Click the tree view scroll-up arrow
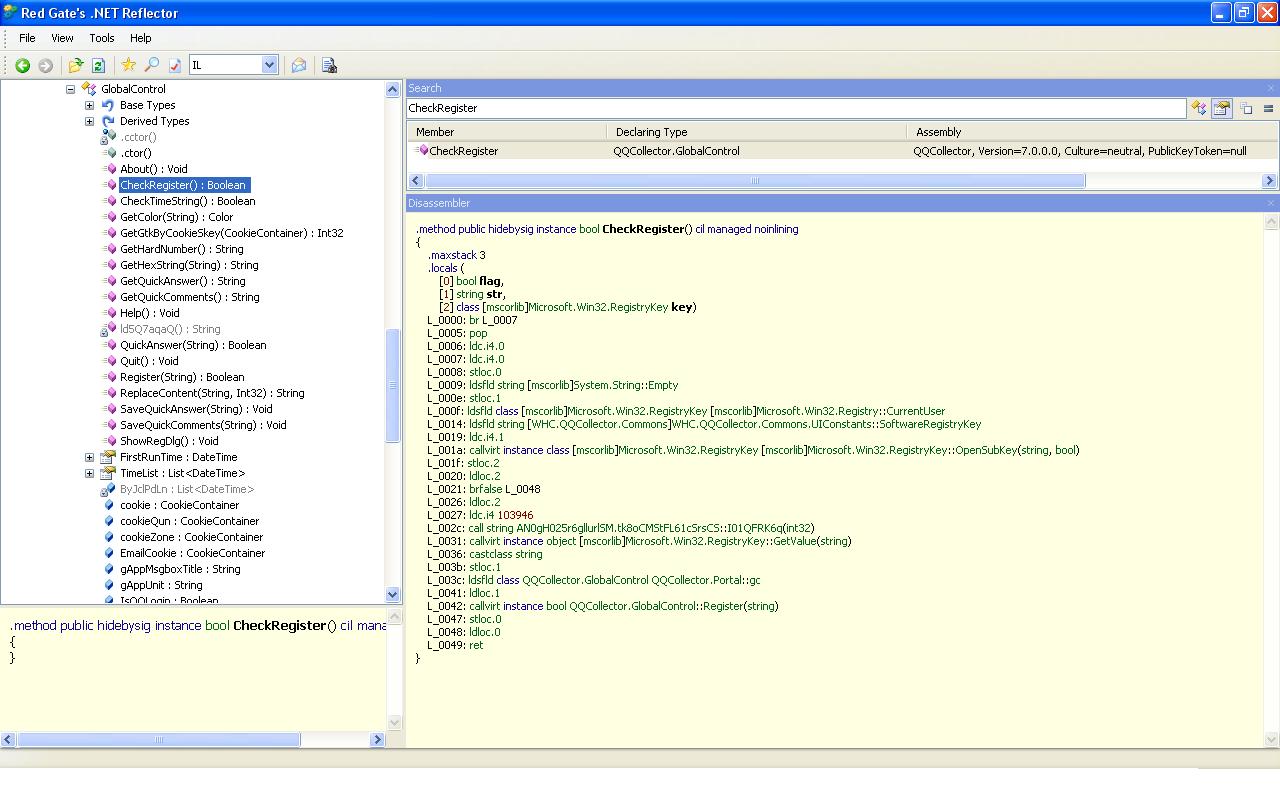Image resolution: width=1280 pixels, height=800 pixels. click(x=393, y=89)
